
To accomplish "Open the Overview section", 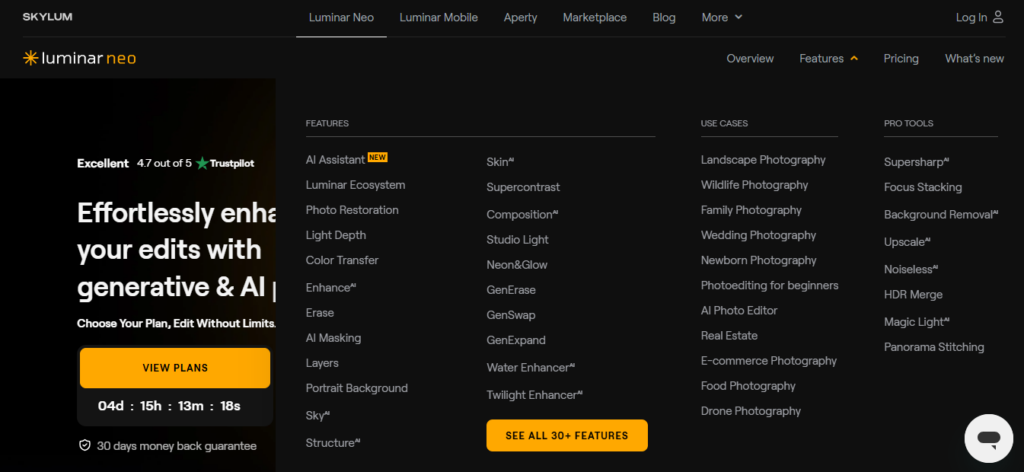I will [x=750, y=59].
